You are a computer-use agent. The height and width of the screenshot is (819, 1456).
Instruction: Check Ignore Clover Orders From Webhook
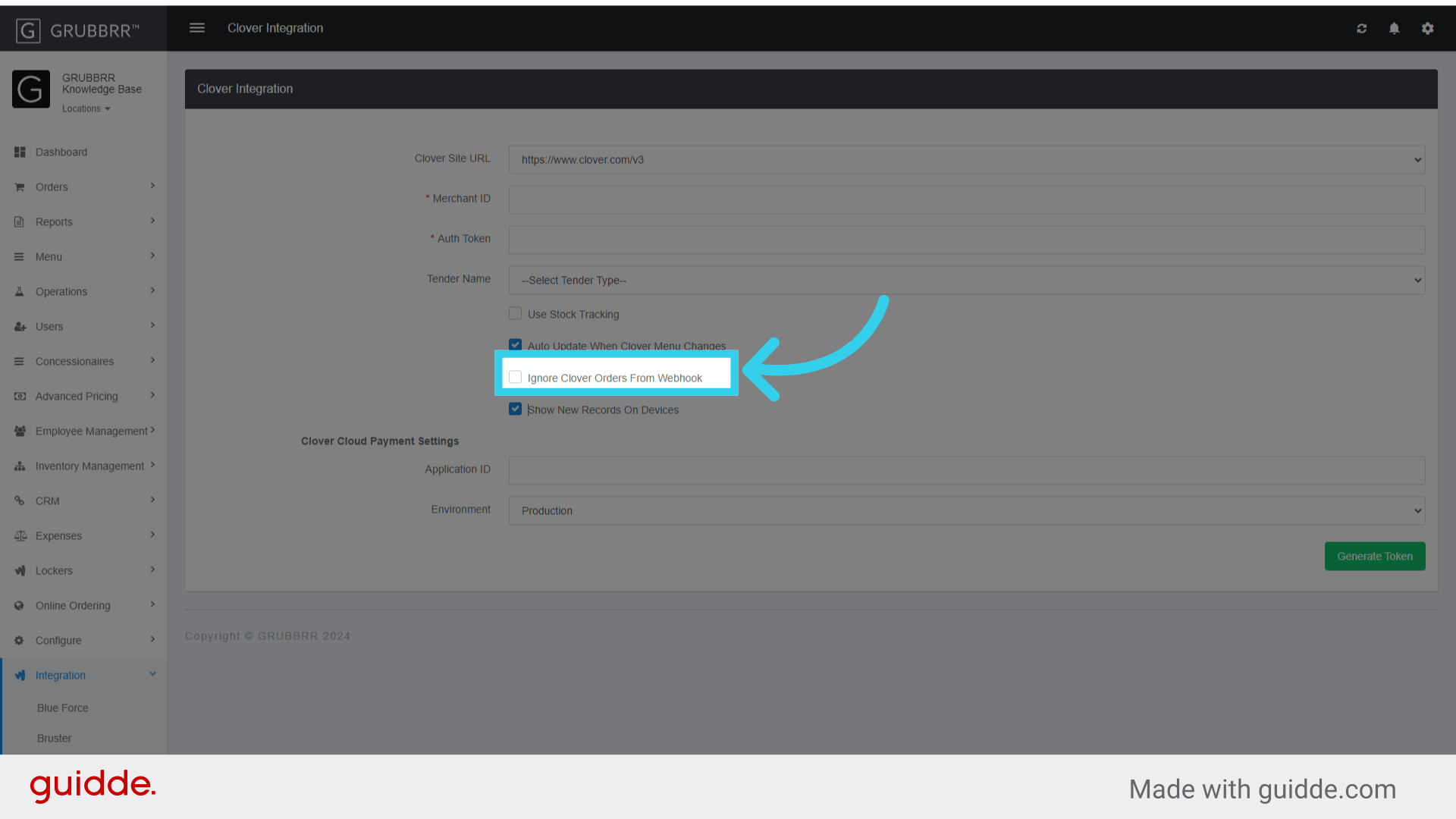[x=516, y=377]
